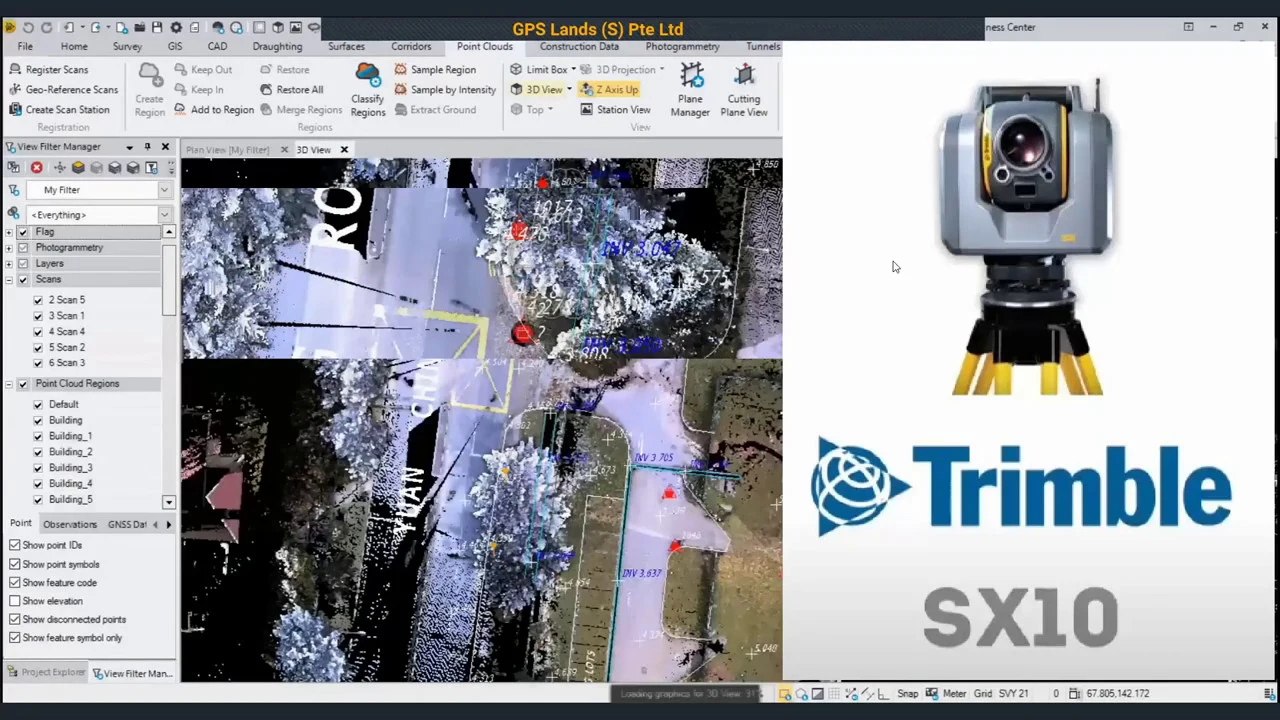Uncheck the Building_3 region checkbox

(x=38, y=468)
